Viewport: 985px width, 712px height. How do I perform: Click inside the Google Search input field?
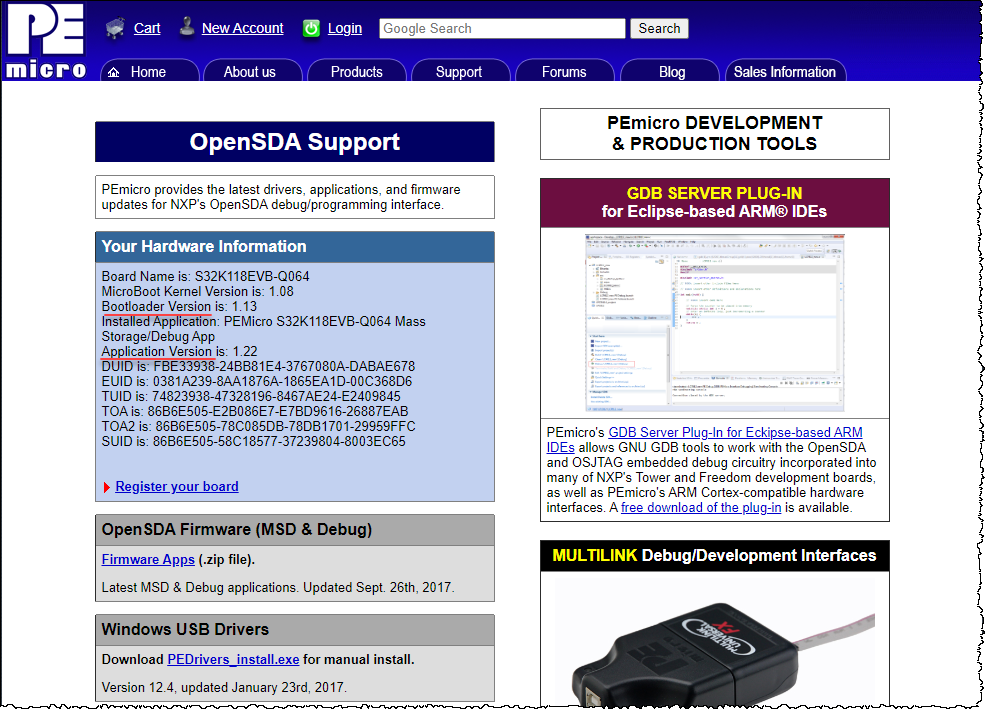(501, 28)
